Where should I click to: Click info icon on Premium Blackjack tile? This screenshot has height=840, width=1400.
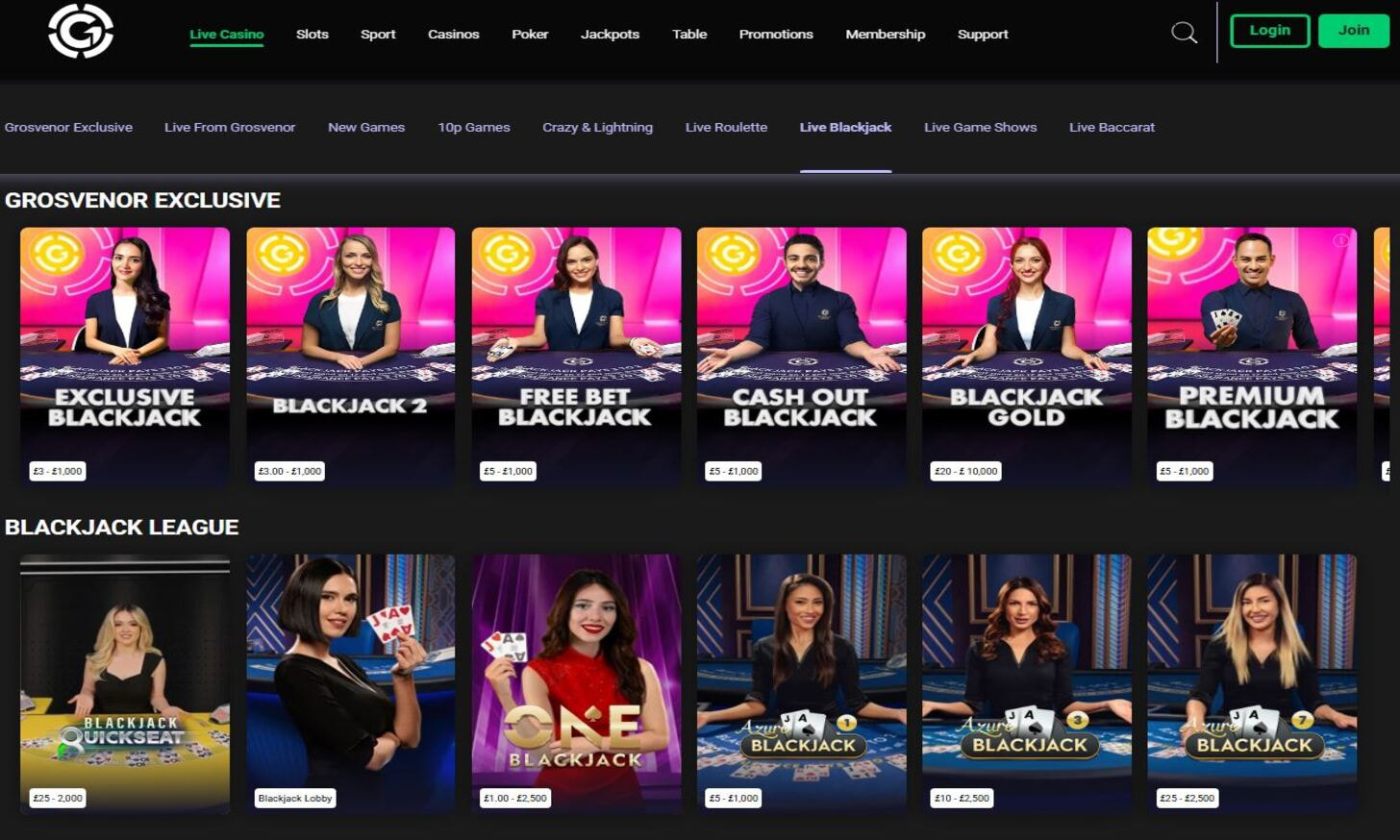pyautogui.click(x=1340, y=241)
